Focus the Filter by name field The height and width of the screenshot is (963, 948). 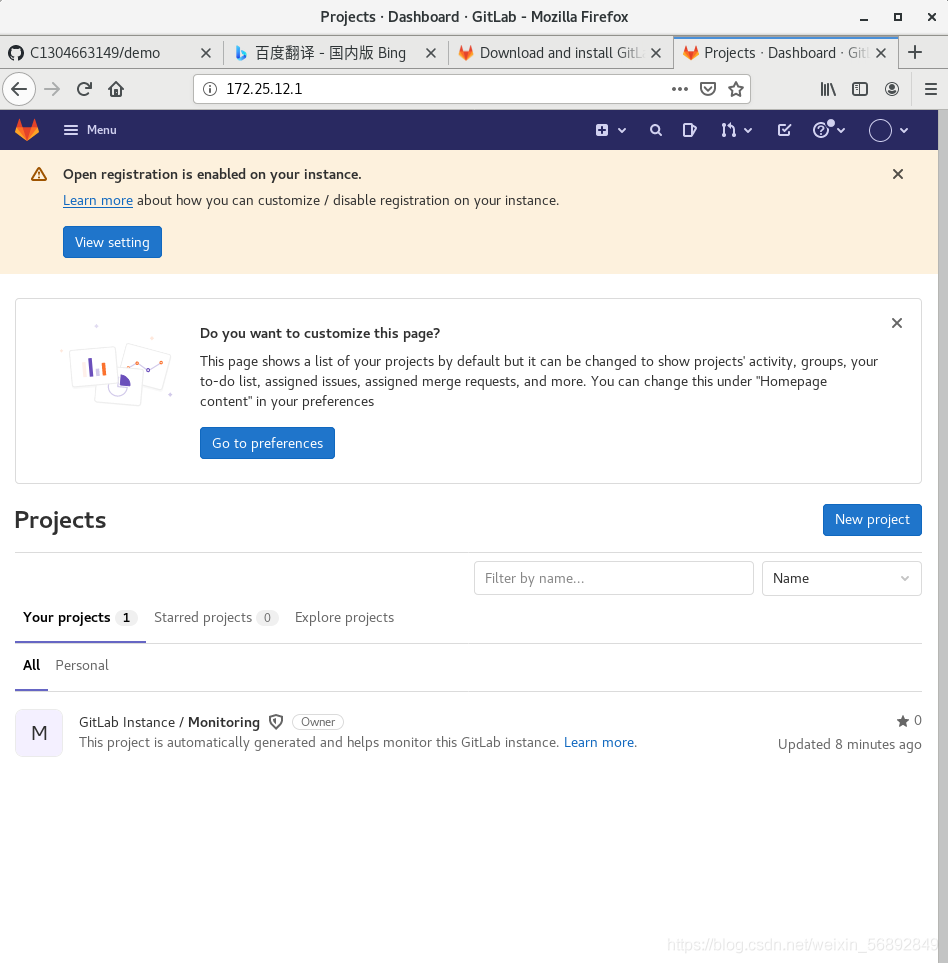(613, 578)
